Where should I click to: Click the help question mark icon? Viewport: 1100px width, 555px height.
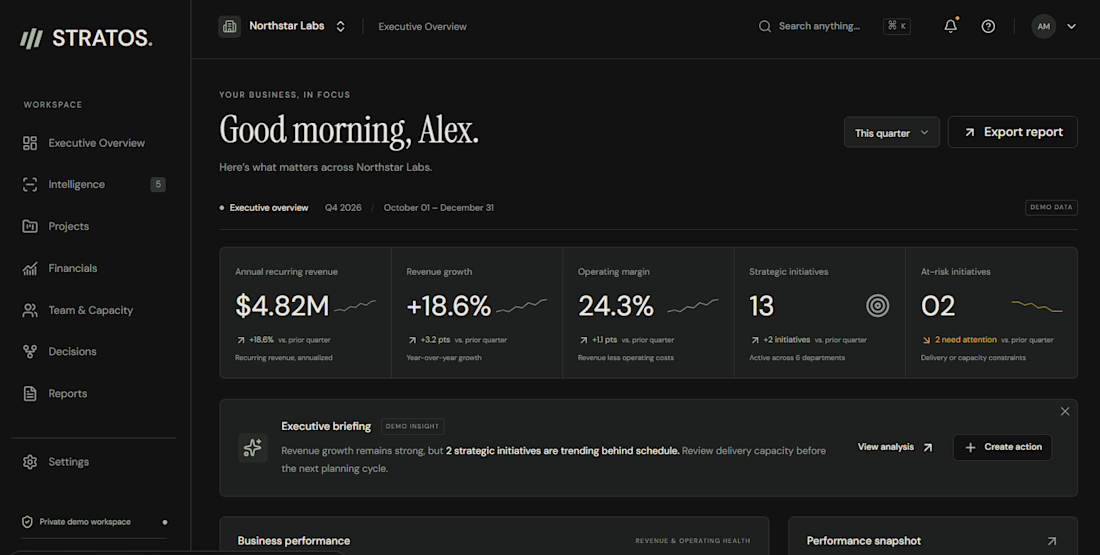[988, 26]
